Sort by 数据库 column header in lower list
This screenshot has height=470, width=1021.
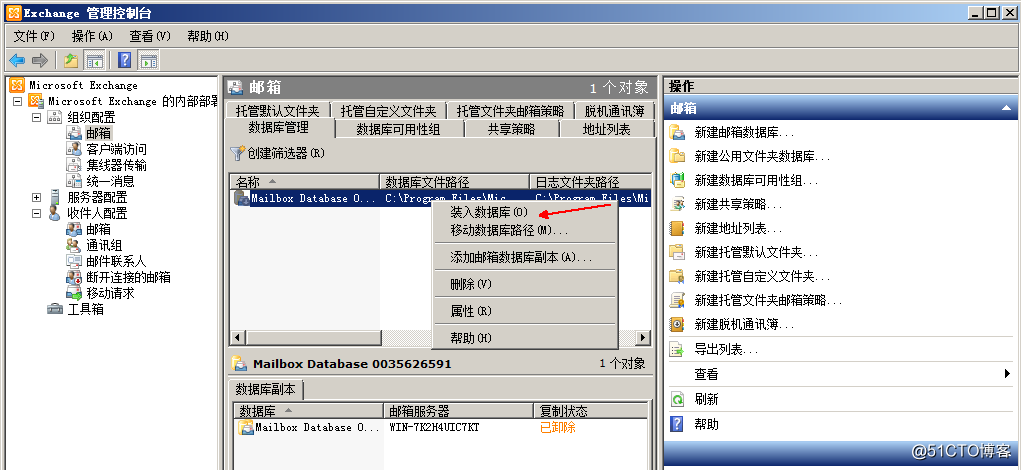coord(309,411)
